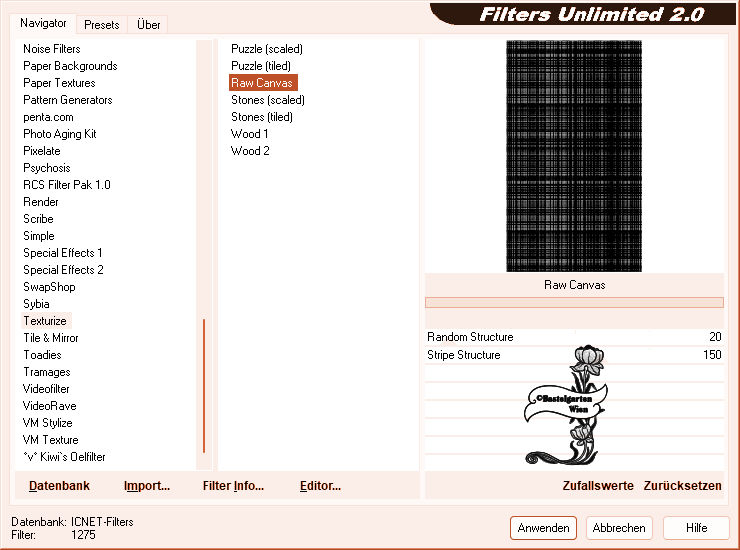740x550 pixels.
Task: Select Simple category
Action: 39,236
